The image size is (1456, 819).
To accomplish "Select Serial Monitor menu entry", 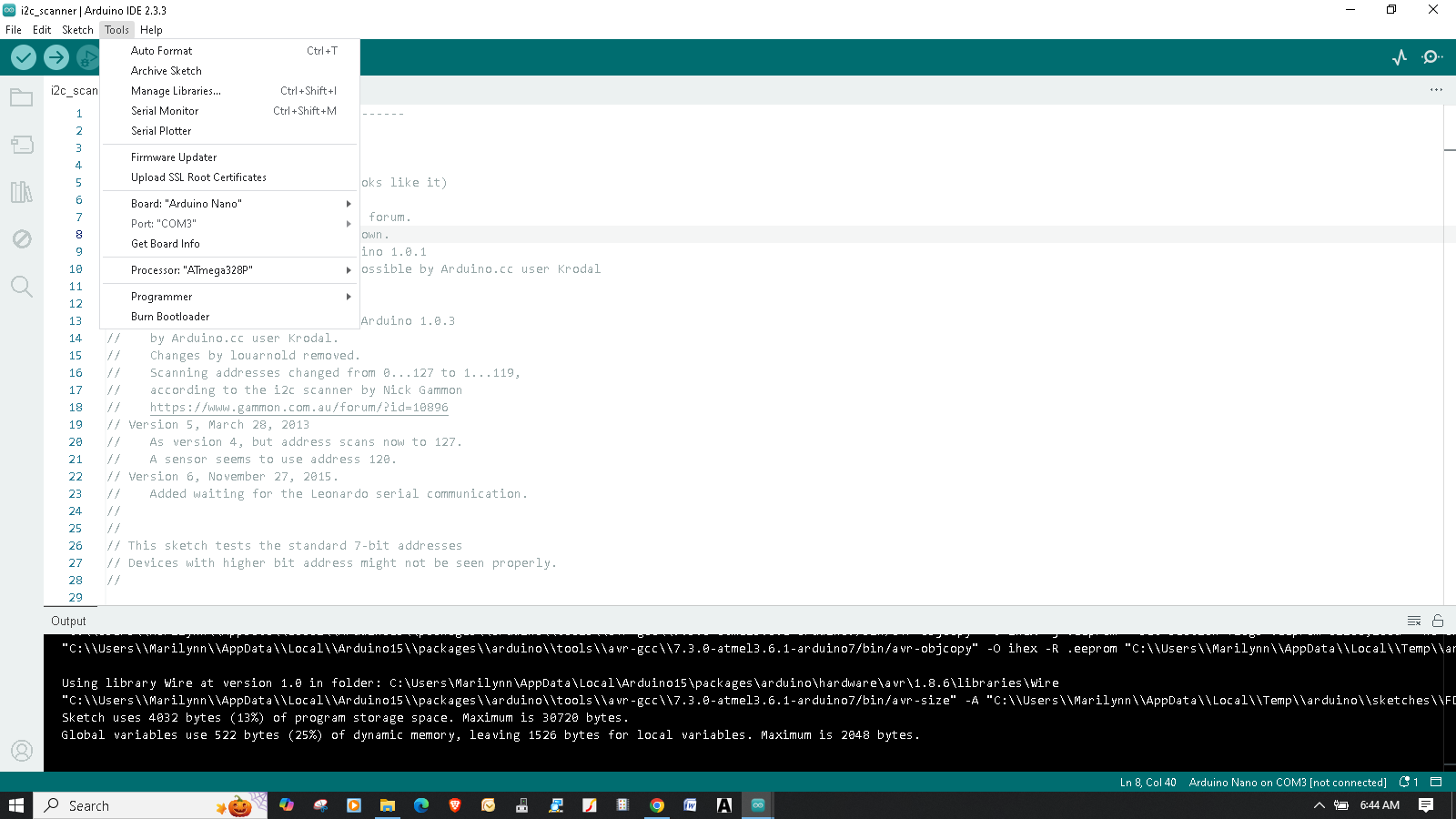I will 230,111.
